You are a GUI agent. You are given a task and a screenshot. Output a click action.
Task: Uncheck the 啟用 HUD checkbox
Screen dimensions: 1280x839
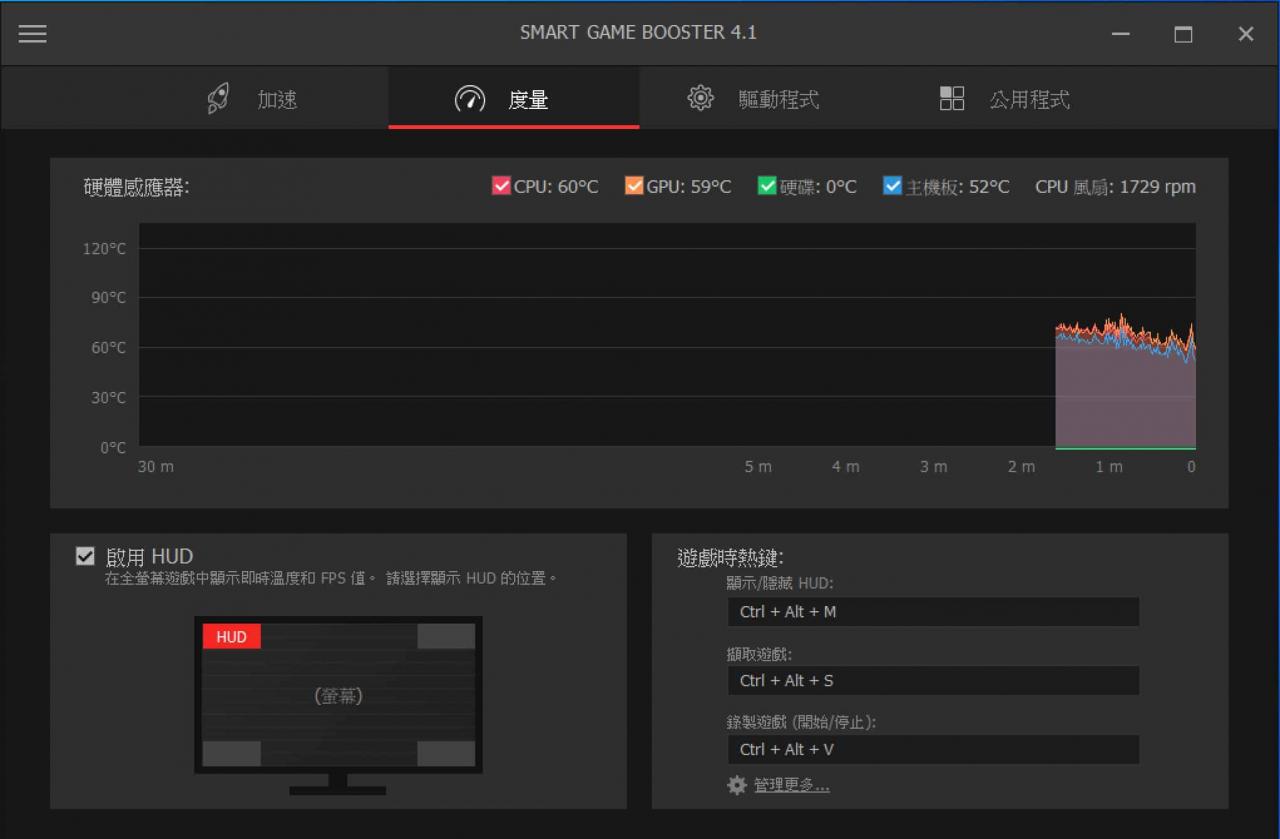tap(86, 557)
